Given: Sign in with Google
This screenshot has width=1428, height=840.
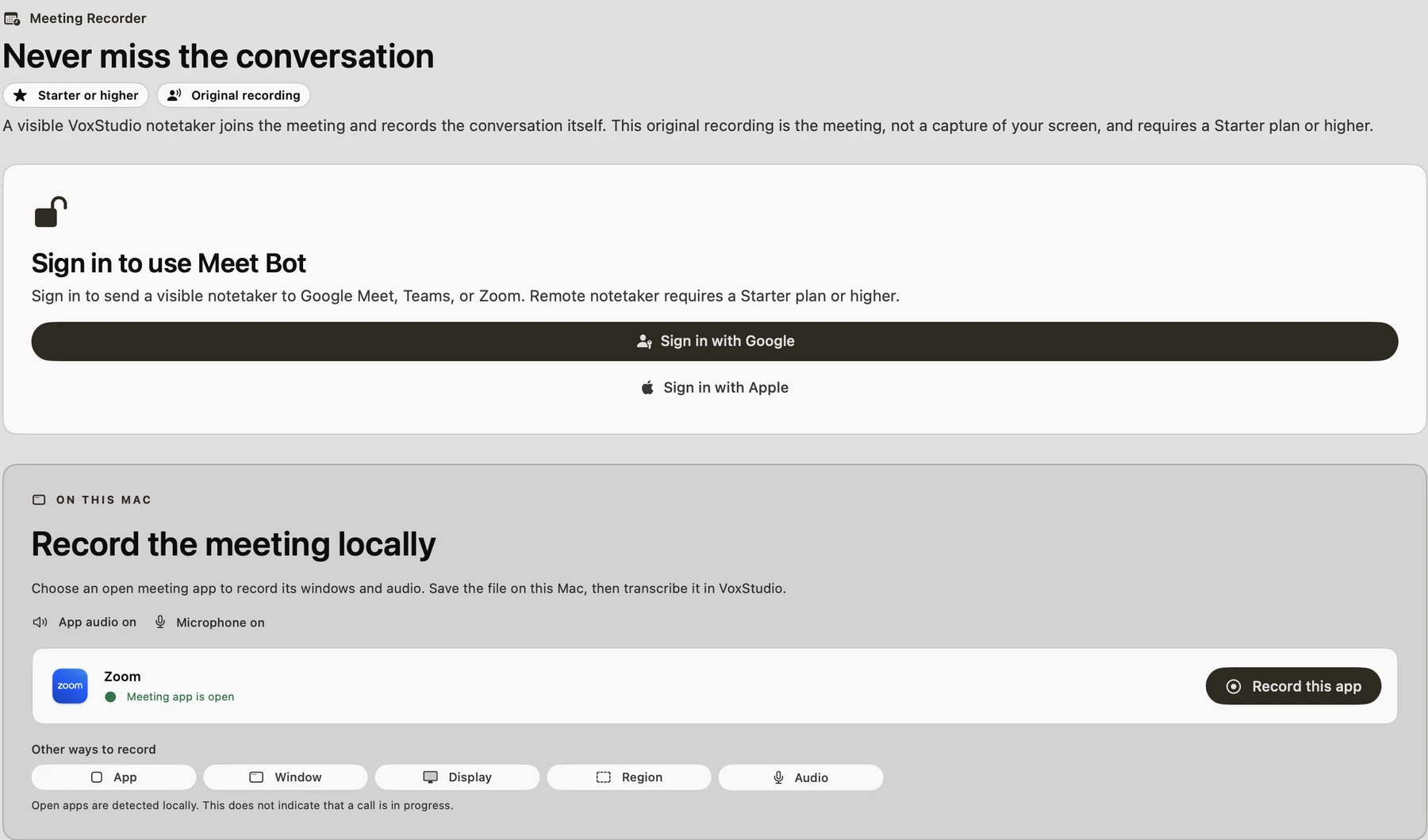Looking at the screenshot, I should (715, 341).
